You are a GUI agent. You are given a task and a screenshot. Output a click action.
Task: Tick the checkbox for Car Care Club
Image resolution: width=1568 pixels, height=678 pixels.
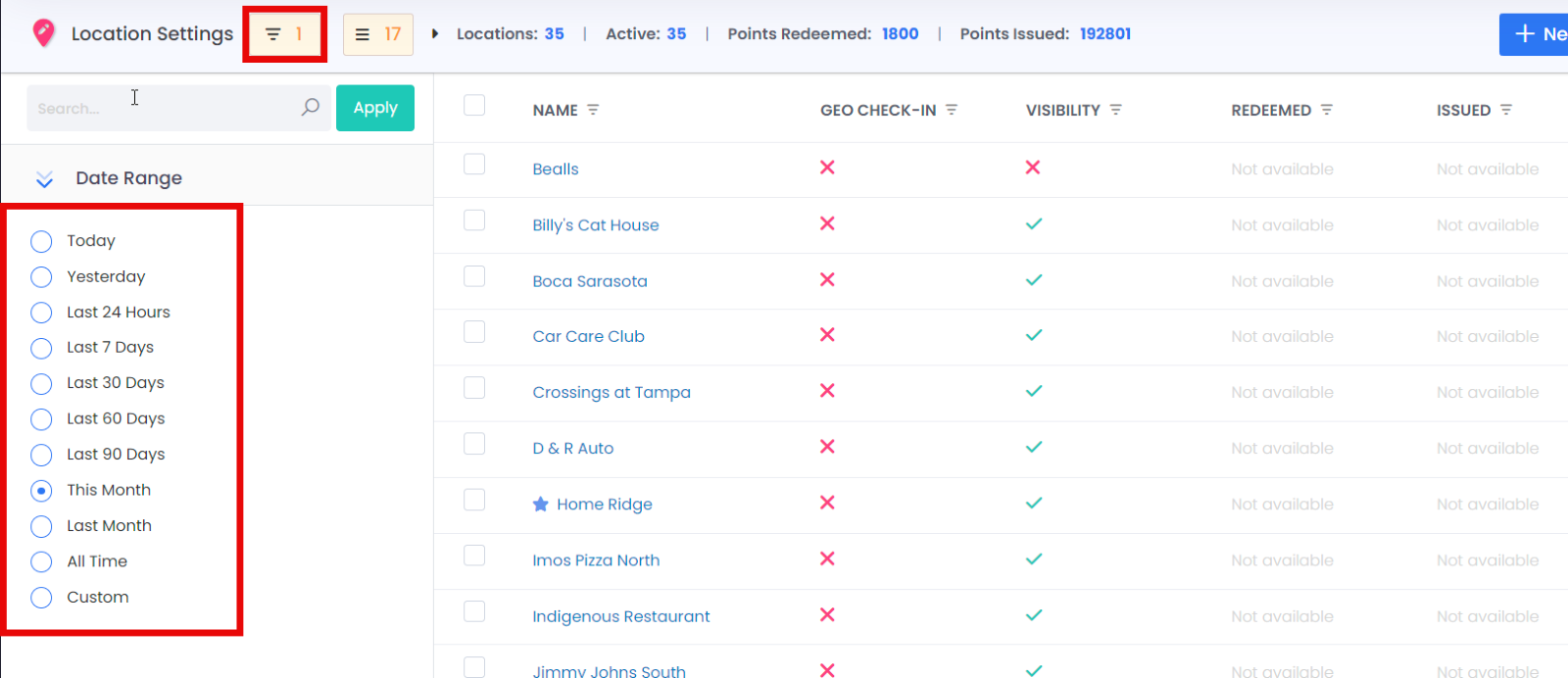(474, 331)
